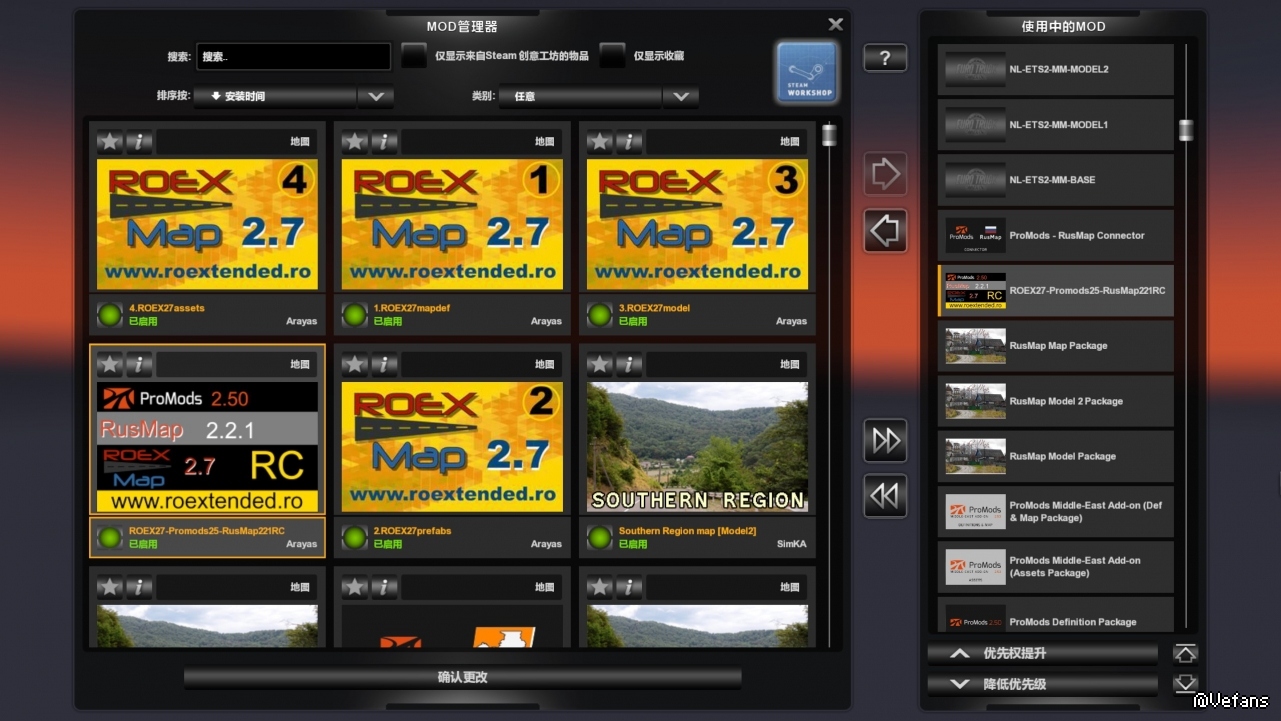Select RusMap Model Package in active list
Image resolution: width=1281 pixels, height=721 pixels.
tap(1055, 456)
